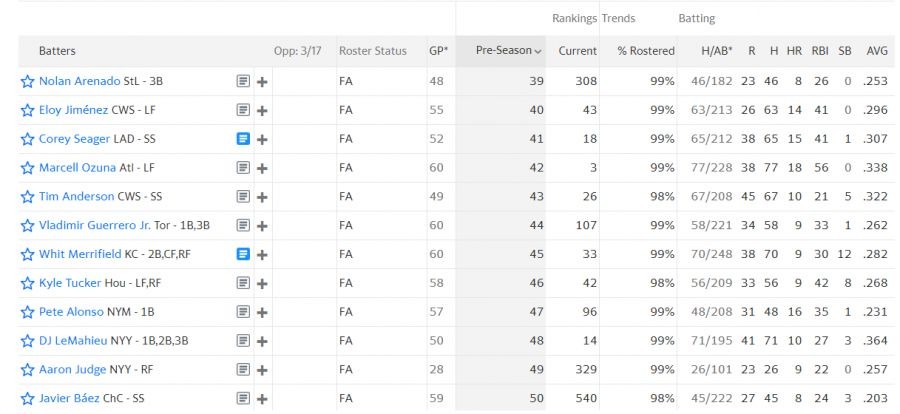Screen dimensions: 900x414
Task: Open player notes for Corey Seager
Action: [243, 140]
